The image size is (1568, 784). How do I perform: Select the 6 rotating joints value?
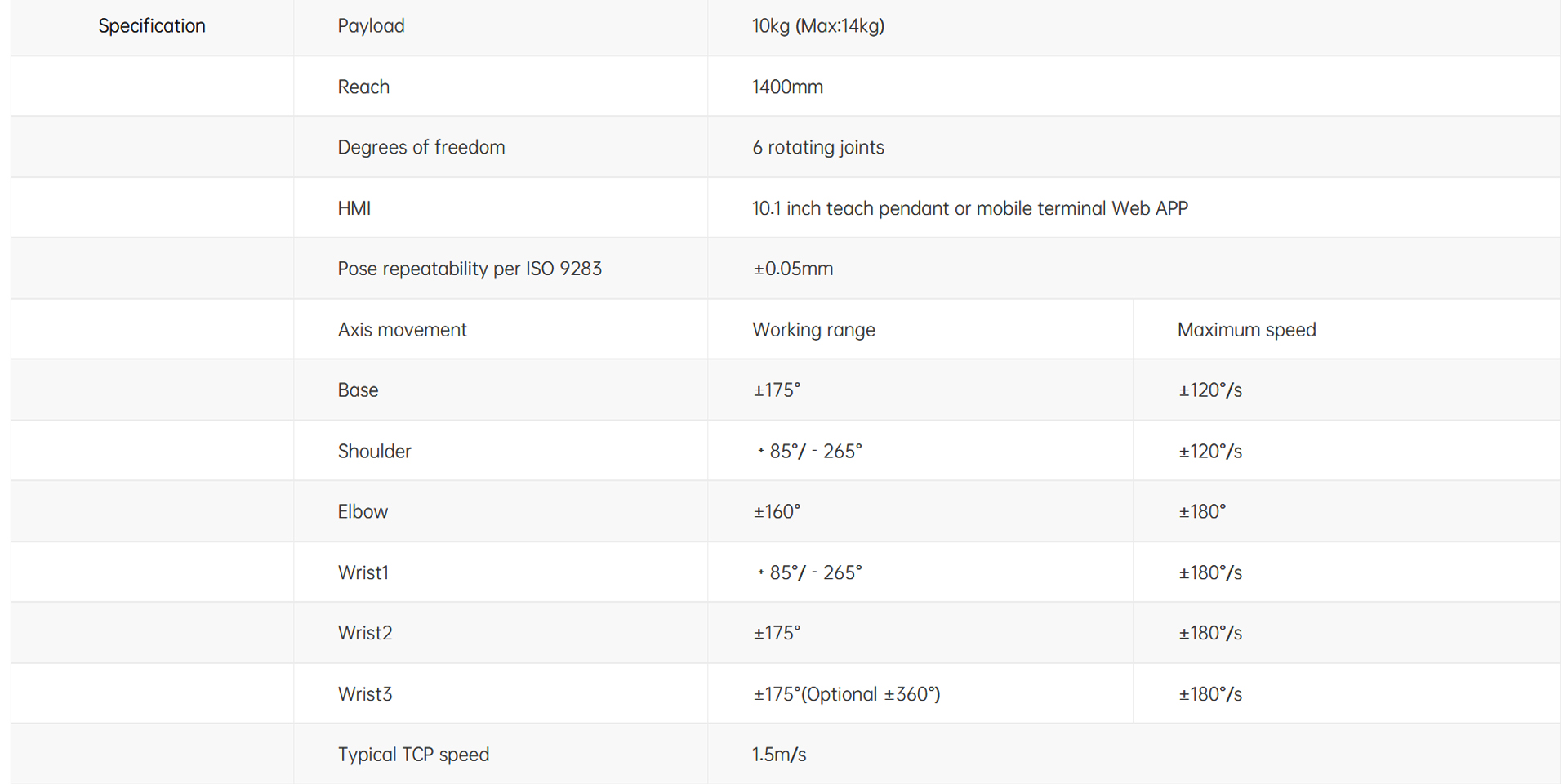(817, 147)
